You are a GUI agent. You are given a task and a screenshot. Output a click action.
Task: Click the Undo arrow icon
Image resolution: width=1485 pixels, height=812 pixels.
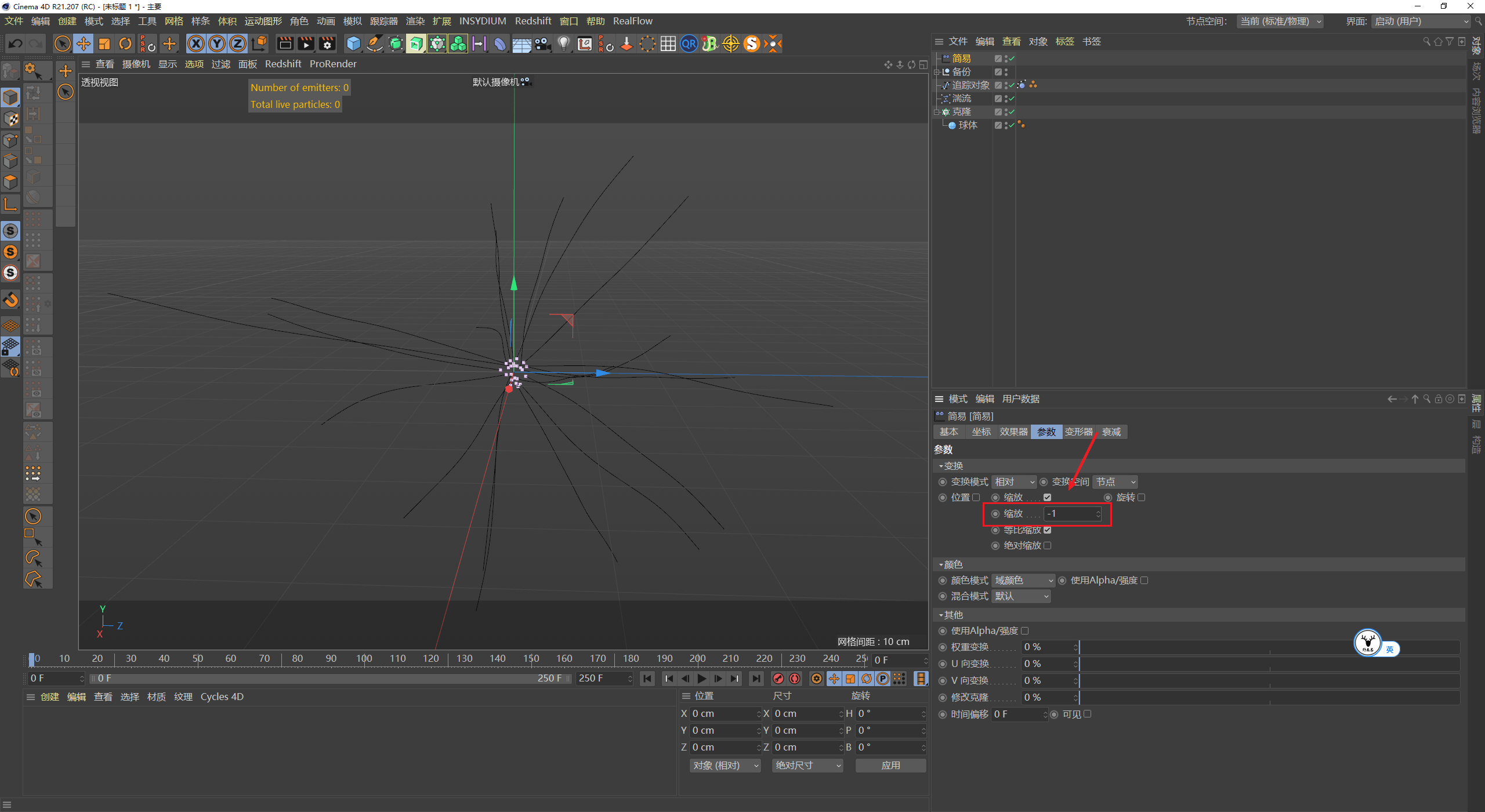tap(15, 43)
